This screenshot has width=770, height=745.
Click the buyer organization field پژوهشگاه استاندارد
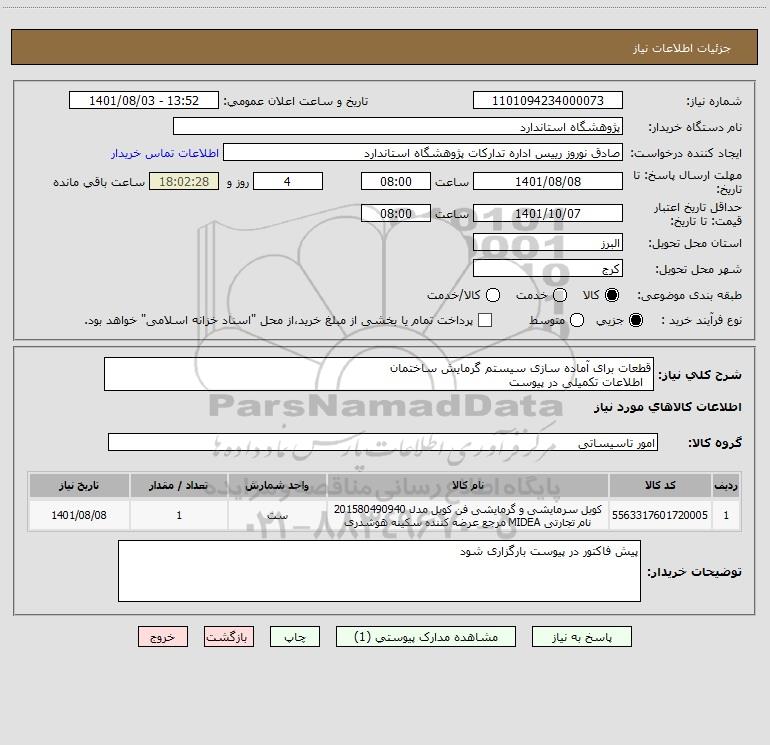pyautogui.click(x=398, y=127)
